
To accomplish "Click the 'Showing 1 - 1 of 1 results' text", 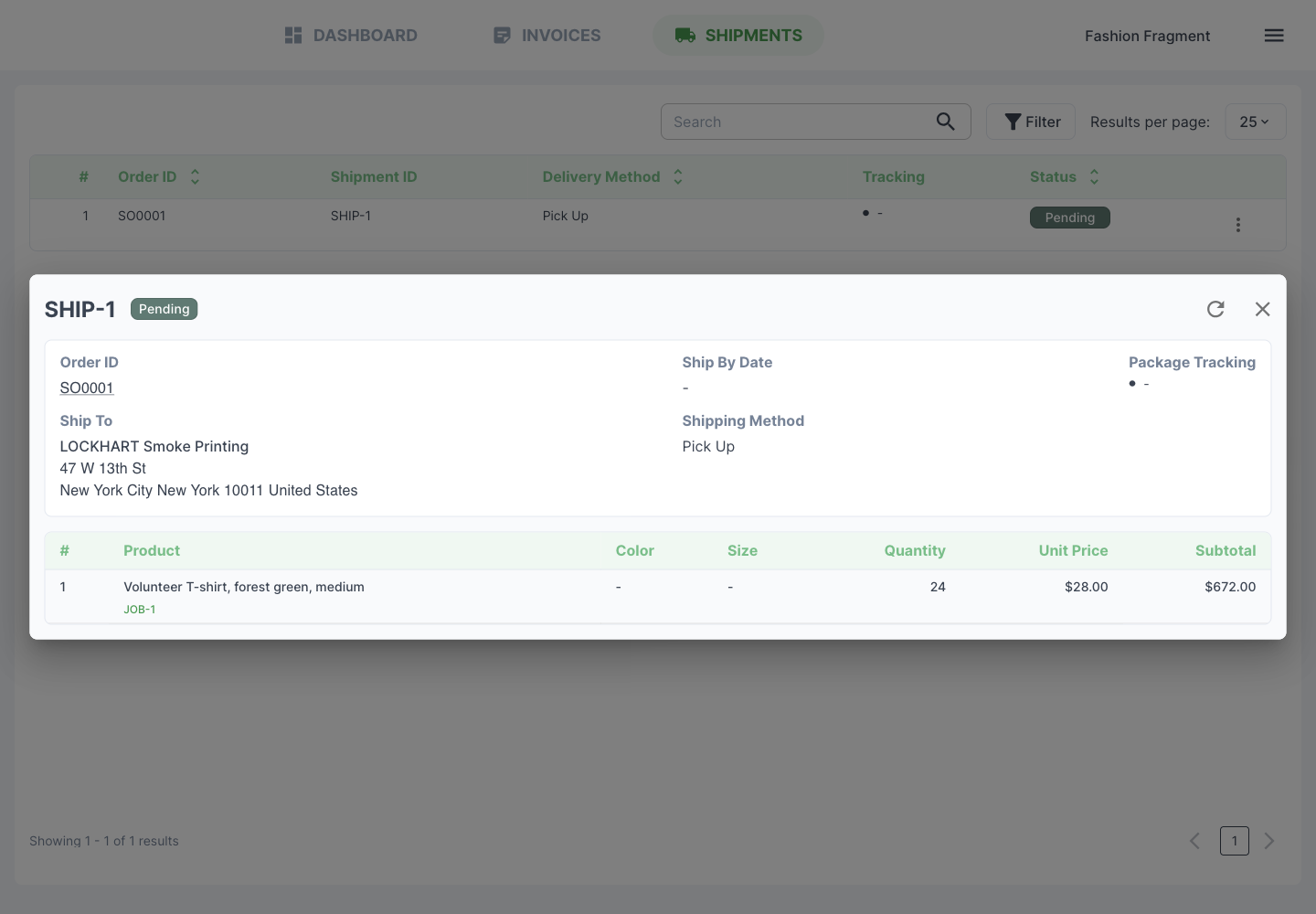I will click(104, 841).
